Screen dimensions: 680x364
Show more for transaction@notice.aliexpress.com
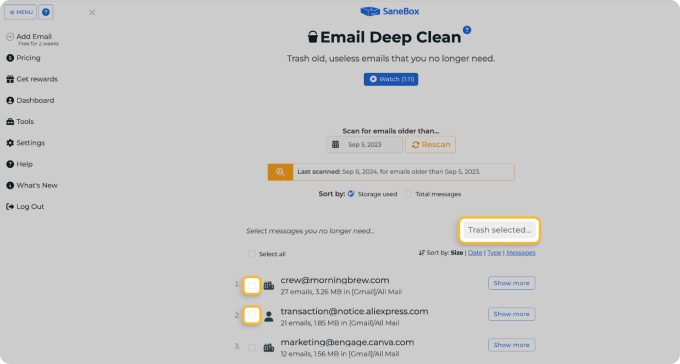click(x=511, y=314)
